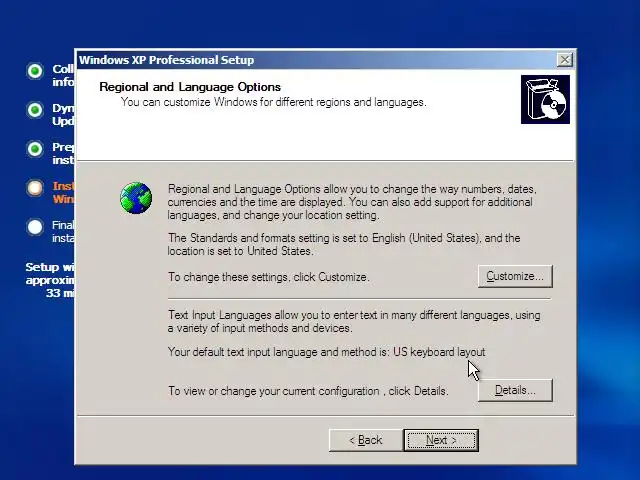The image size is (640, 480).
Task: Click the Dynamic Update step green indicator
Action: tap(35, 110)
